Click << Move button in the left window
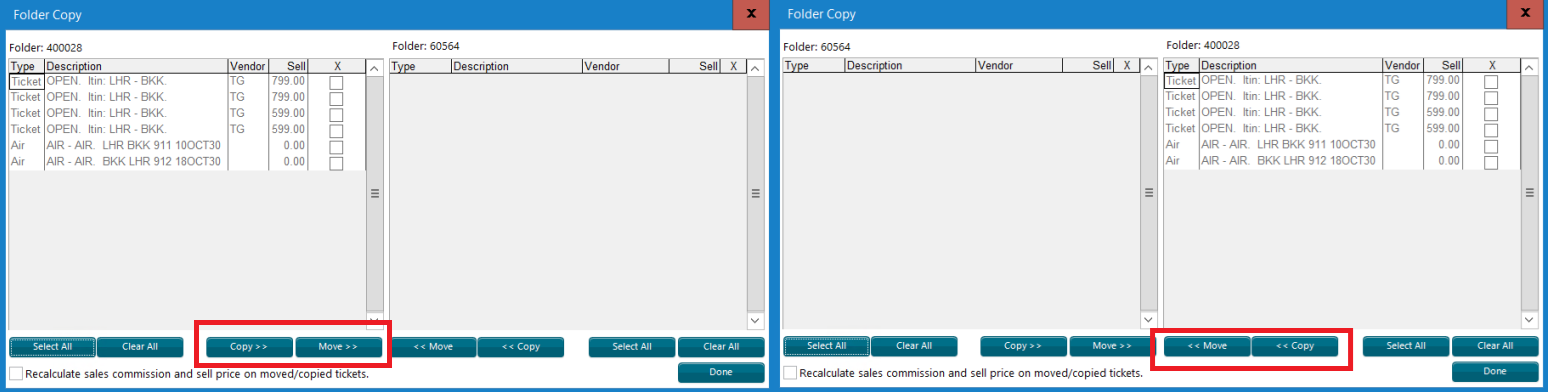The width and height of the screenshot is (1548, 392). click(x=433, y=347)
